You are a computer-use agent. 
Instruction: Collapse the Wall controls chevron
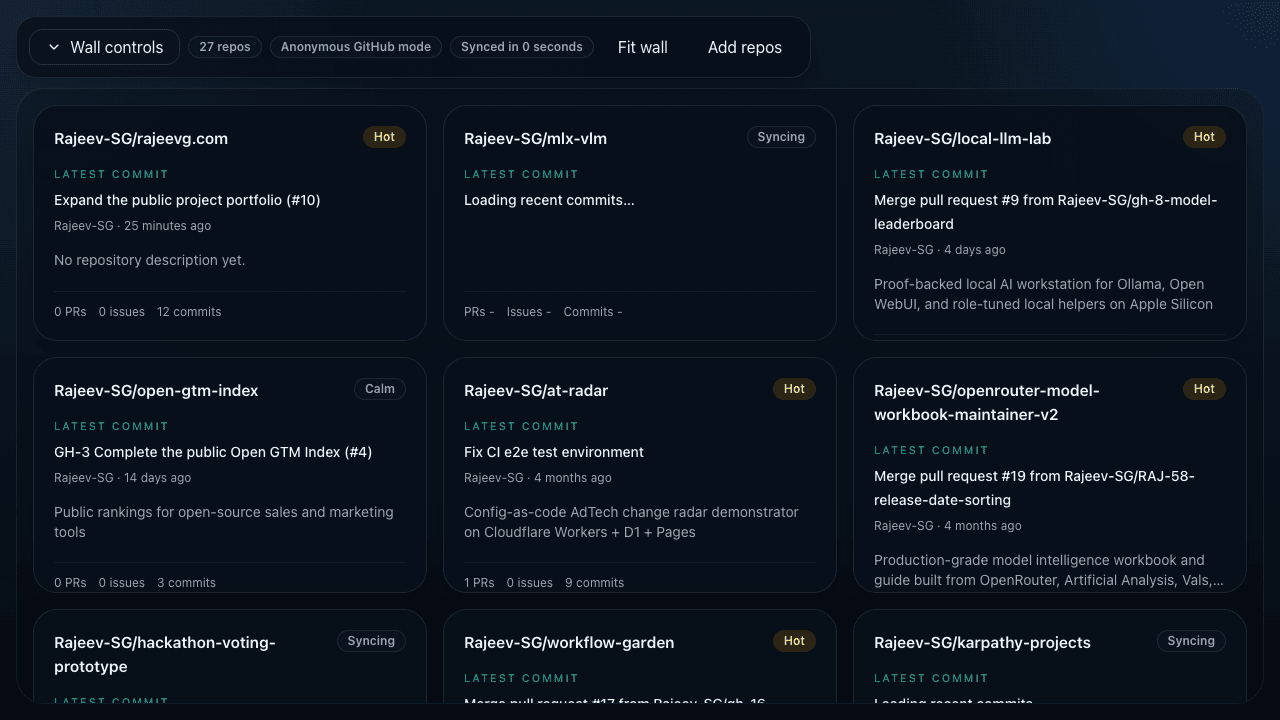54,47
